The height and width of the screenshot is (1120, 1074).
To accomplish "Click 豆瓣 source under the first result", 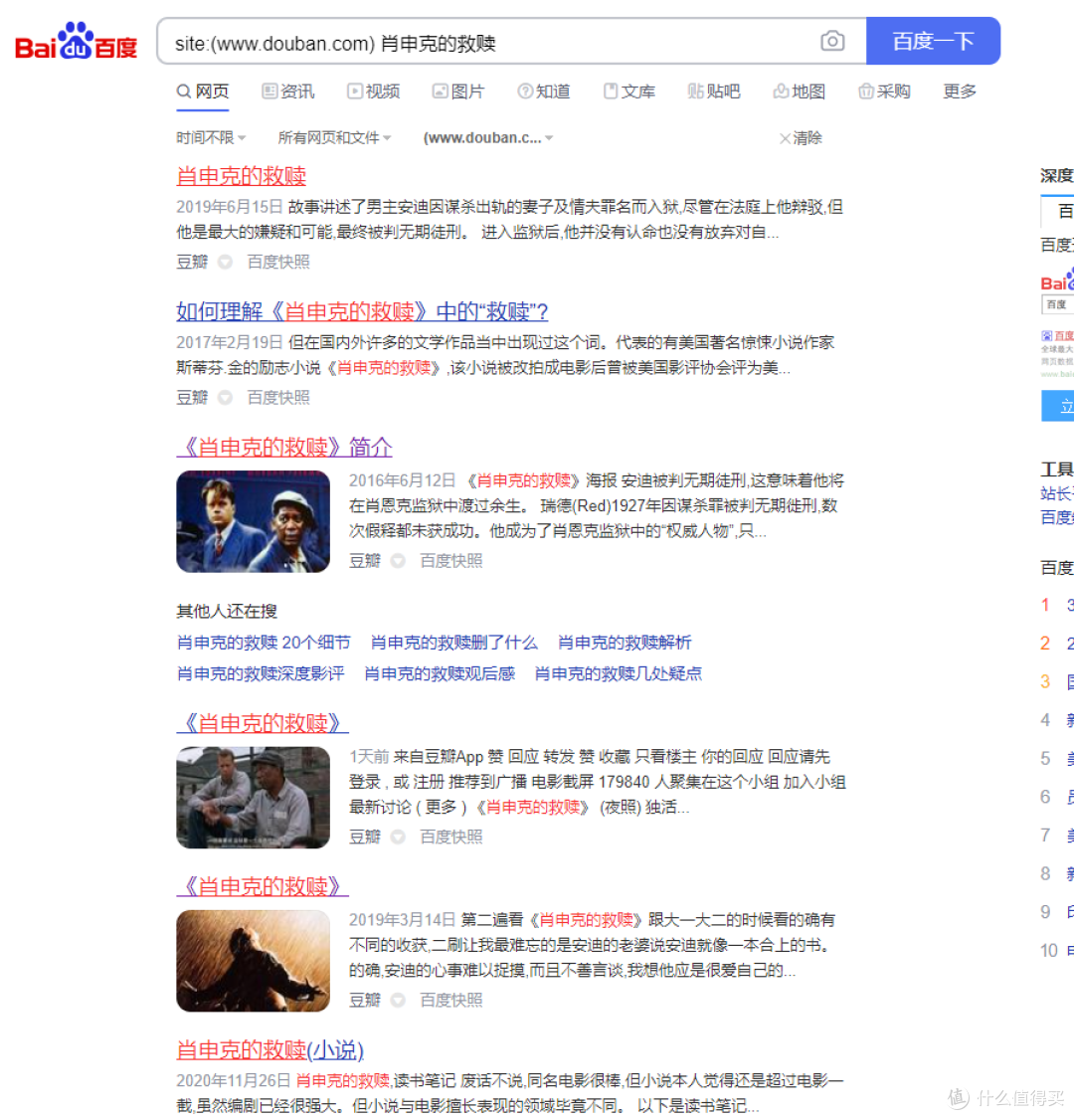I will click(x=192, y=263).
